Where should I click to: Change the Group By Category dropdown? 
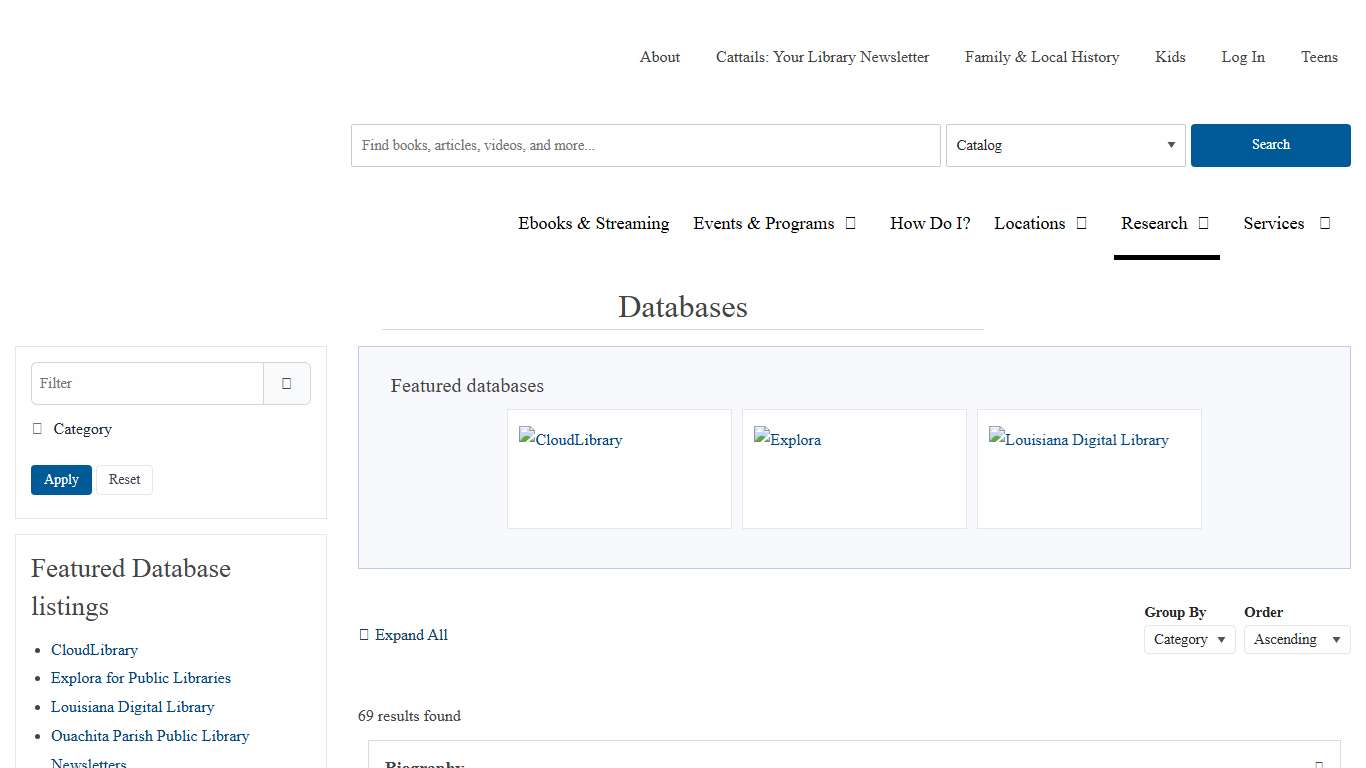click(x=1189, y=639)
